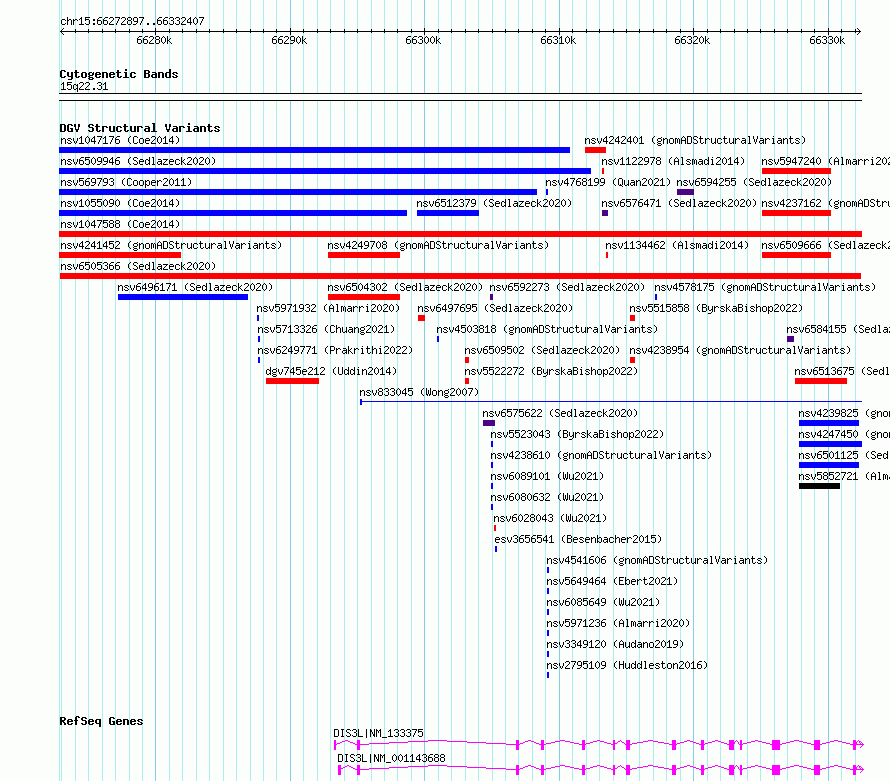Select nsv3349120 (Audano2019) variant
This screenshot has height=781, width=890.
pos(615,644)
